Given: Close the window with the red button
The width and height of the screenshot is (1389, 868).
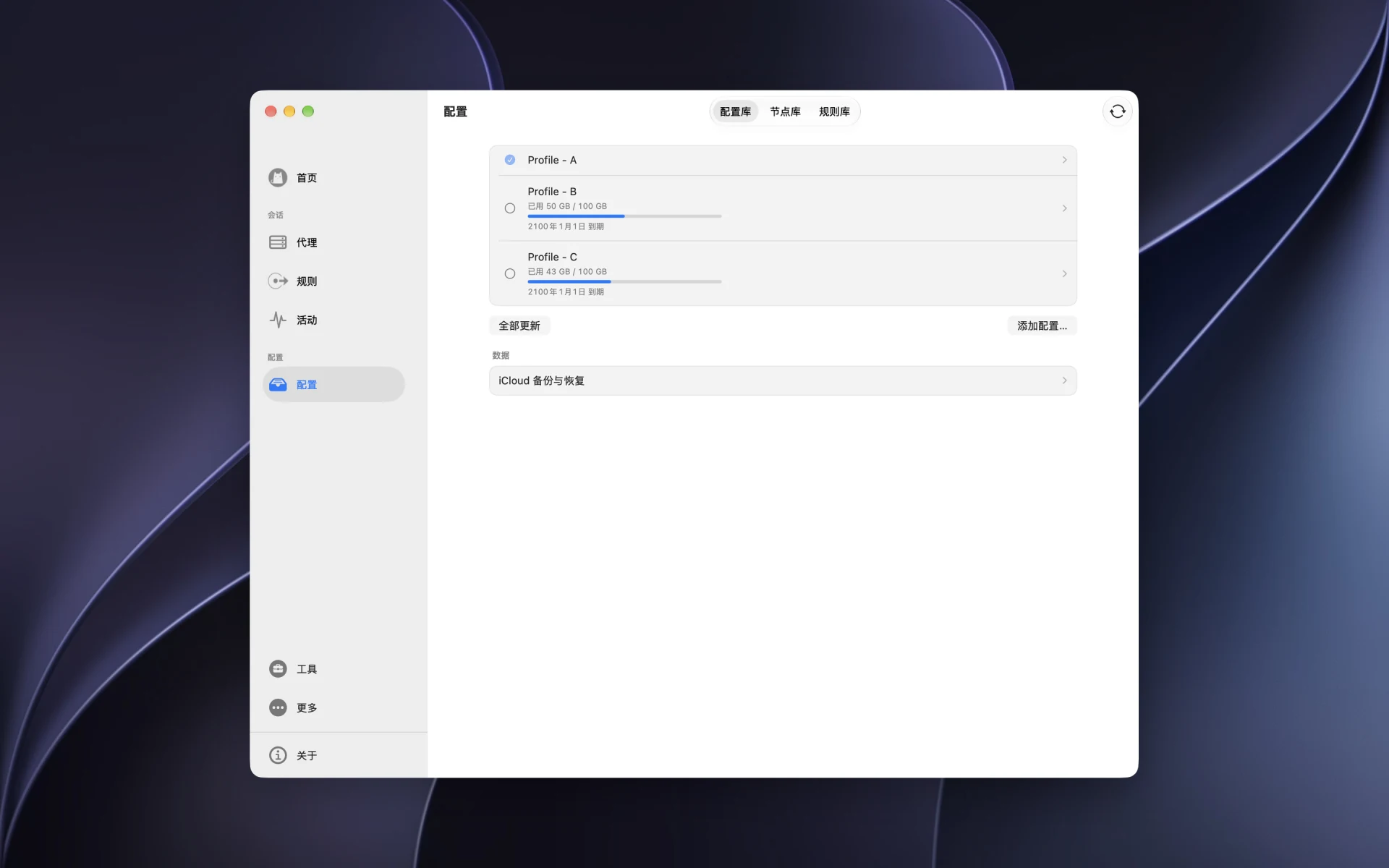Looking at the screenshot, I should point(271,111).
